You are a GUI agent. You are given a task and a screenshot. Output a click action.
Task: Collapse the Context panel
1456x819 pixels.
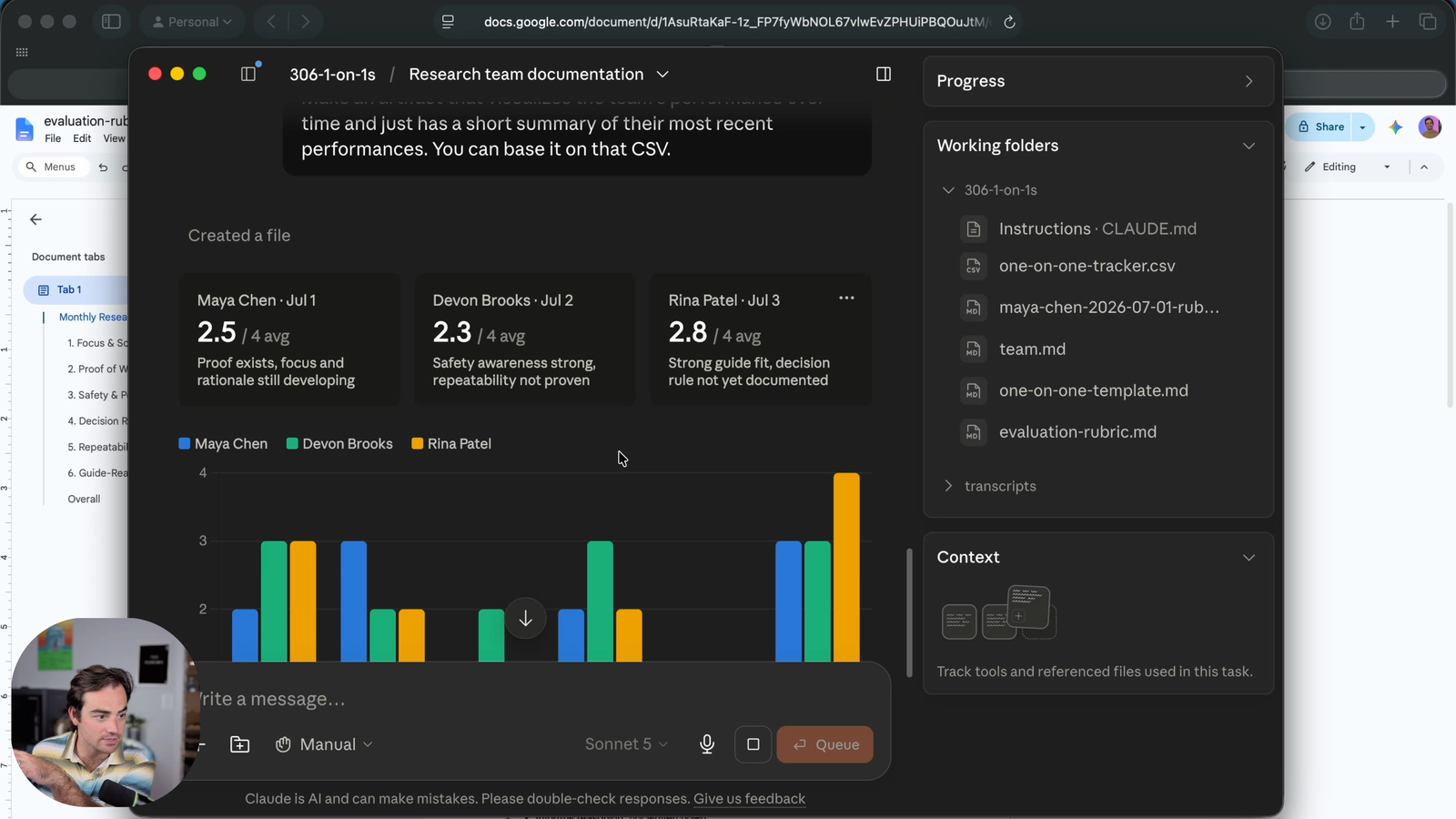(1249, 558)
